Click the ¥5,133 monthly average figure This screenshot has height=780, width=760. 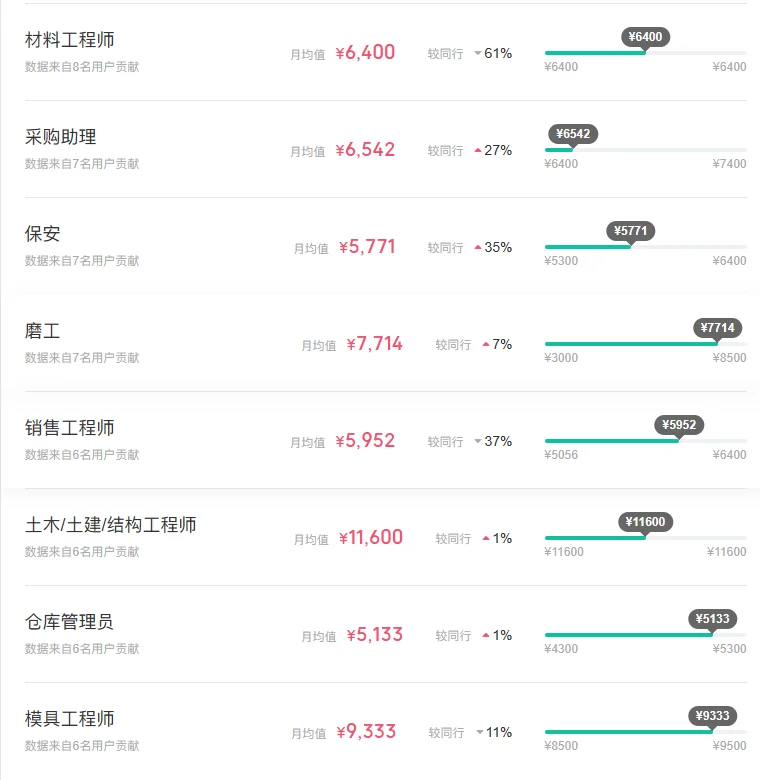[x=375, y=635]
